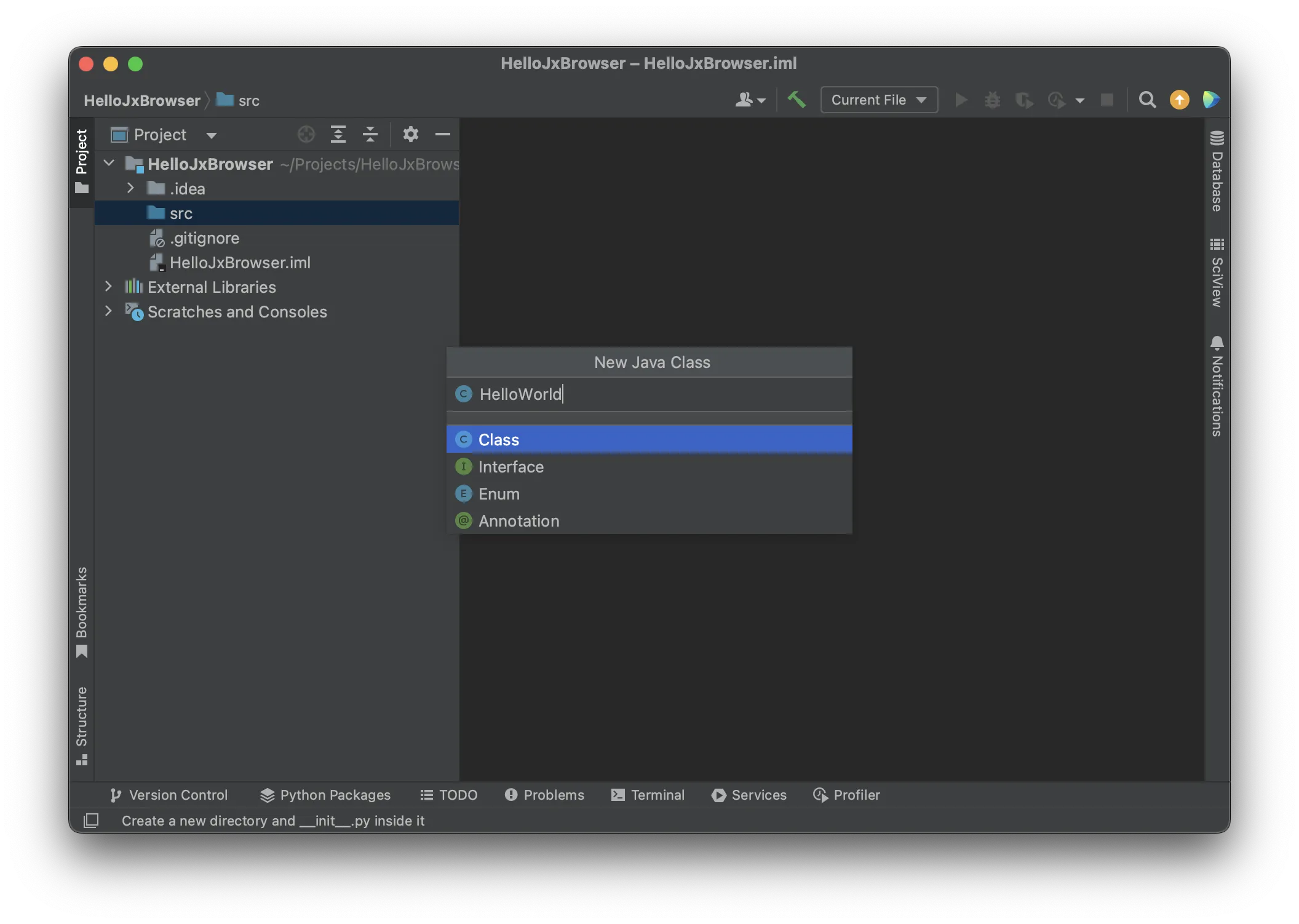
Task: Select Interface in New Java Class list
Action: (x=649, y=467)
